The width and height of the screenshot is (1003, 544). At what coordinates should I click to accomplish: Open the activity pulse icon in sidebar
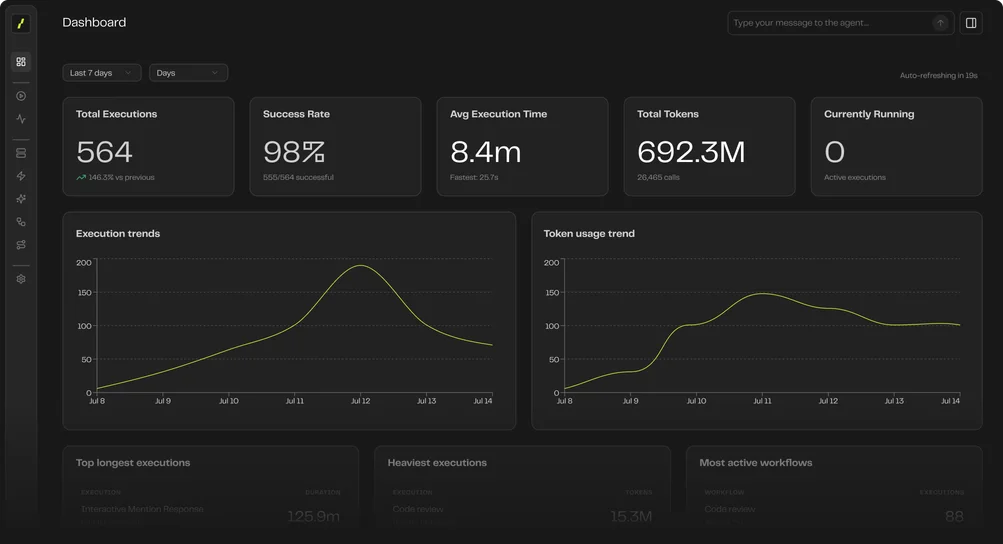(21, 119)
